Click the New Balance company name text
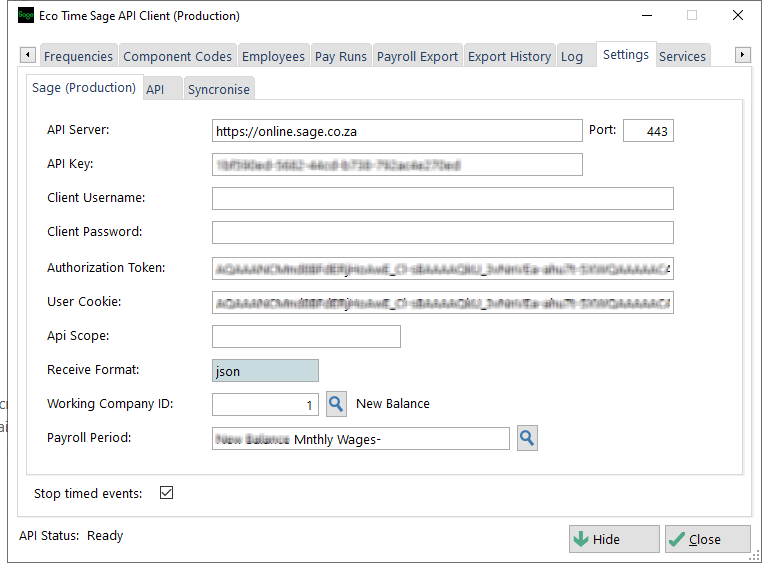 pos(393,404)
